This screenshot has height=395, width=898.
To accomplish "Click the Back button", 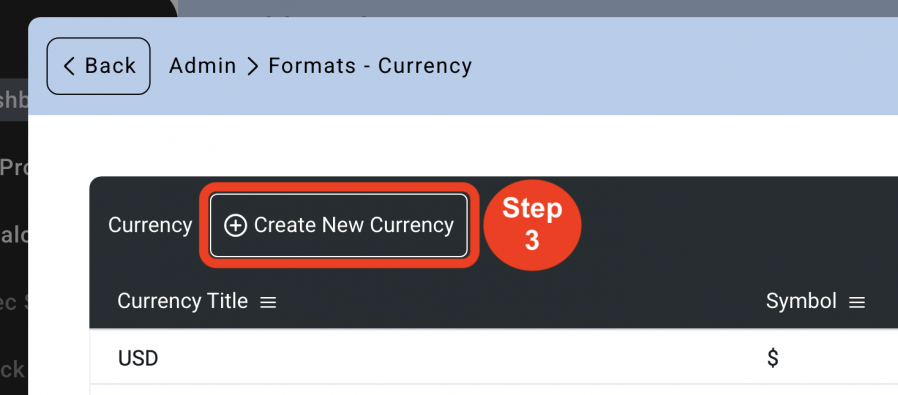I will [x=99, y=66].
